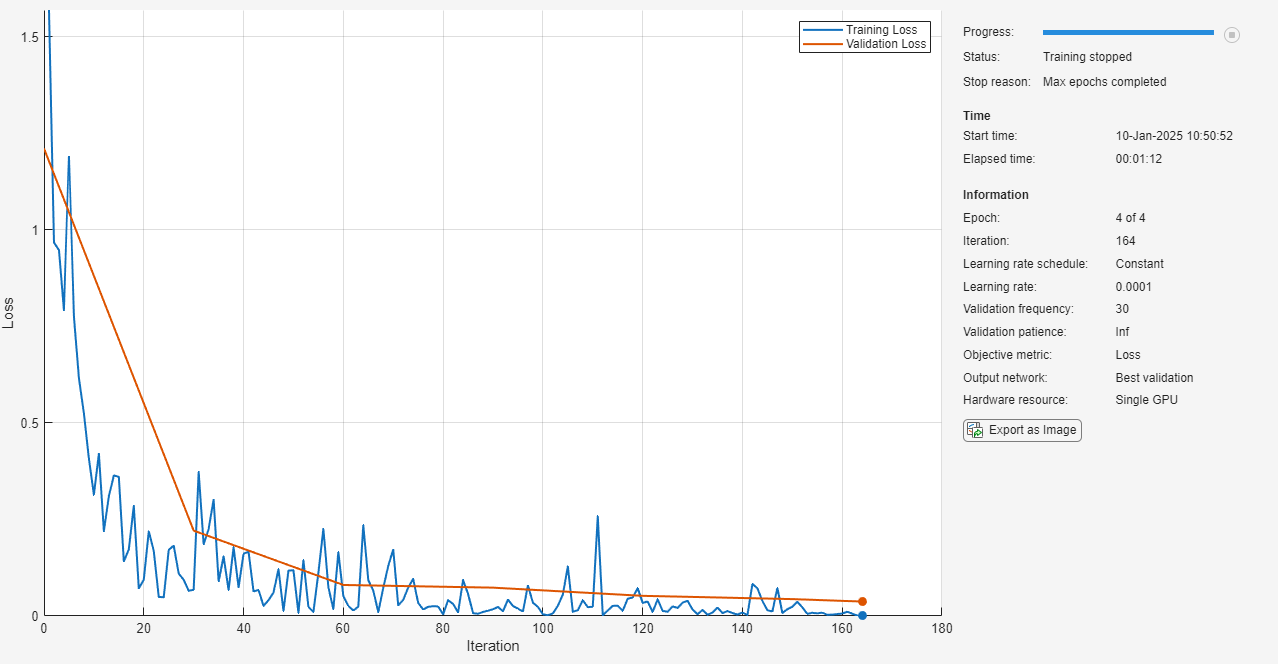
Task: Click the 'Single GPU' hardware resource value
Action: pos(1146,400)
